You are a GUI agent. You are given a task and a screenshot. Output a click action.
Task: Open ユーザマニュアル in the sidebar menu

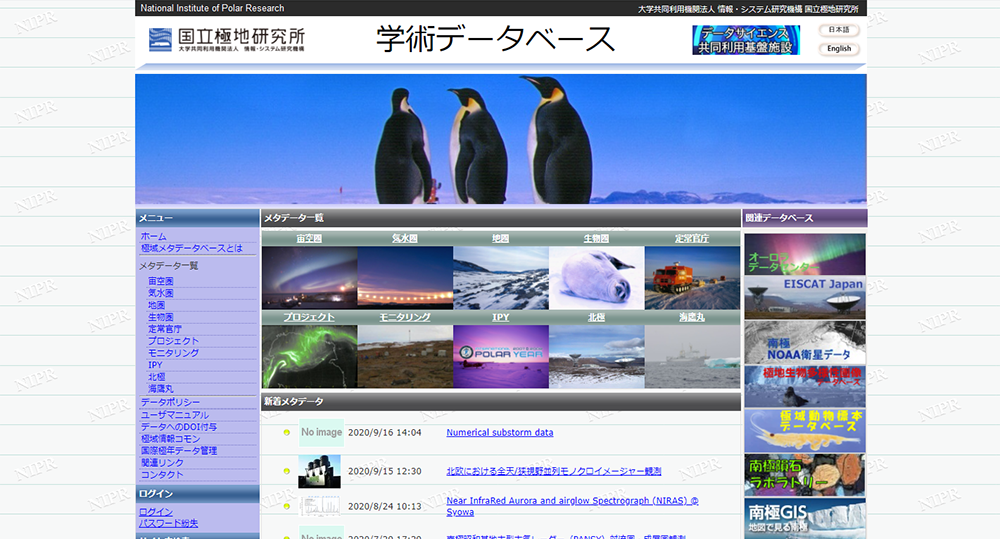pos(174,415)
